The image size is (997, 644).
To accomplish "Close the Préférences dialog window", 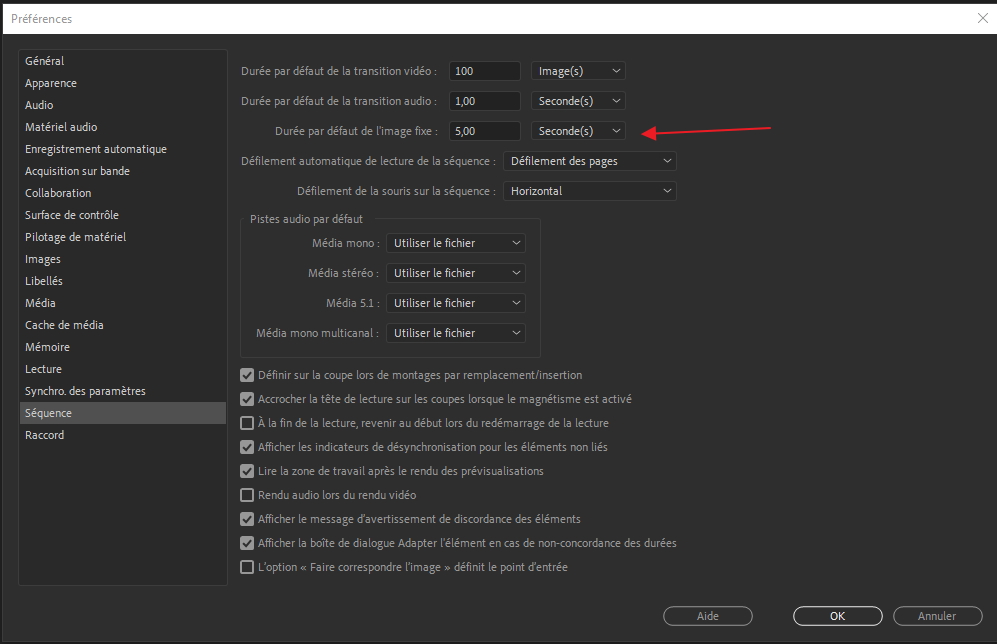I will point(981,18).
